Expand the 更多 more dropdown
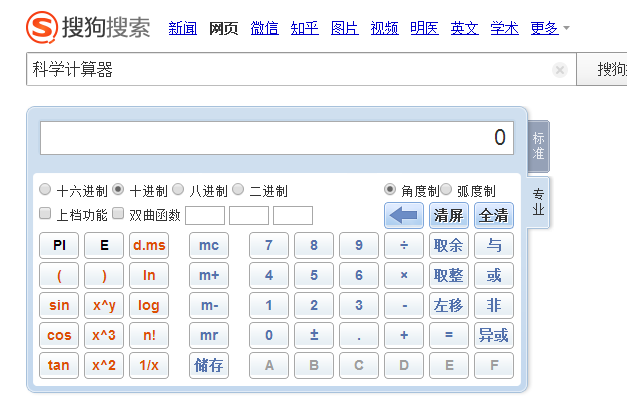The height and width of the screenshot is (414, 627). tap(549, 28)
